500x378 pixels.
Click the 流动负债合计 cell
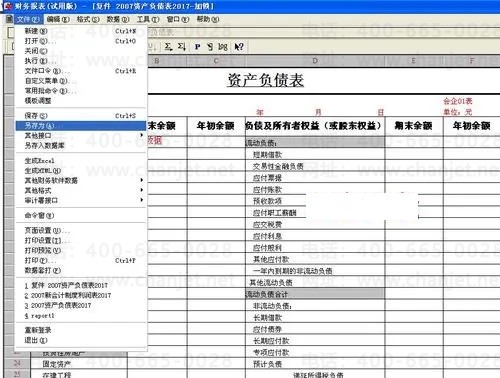315,294
